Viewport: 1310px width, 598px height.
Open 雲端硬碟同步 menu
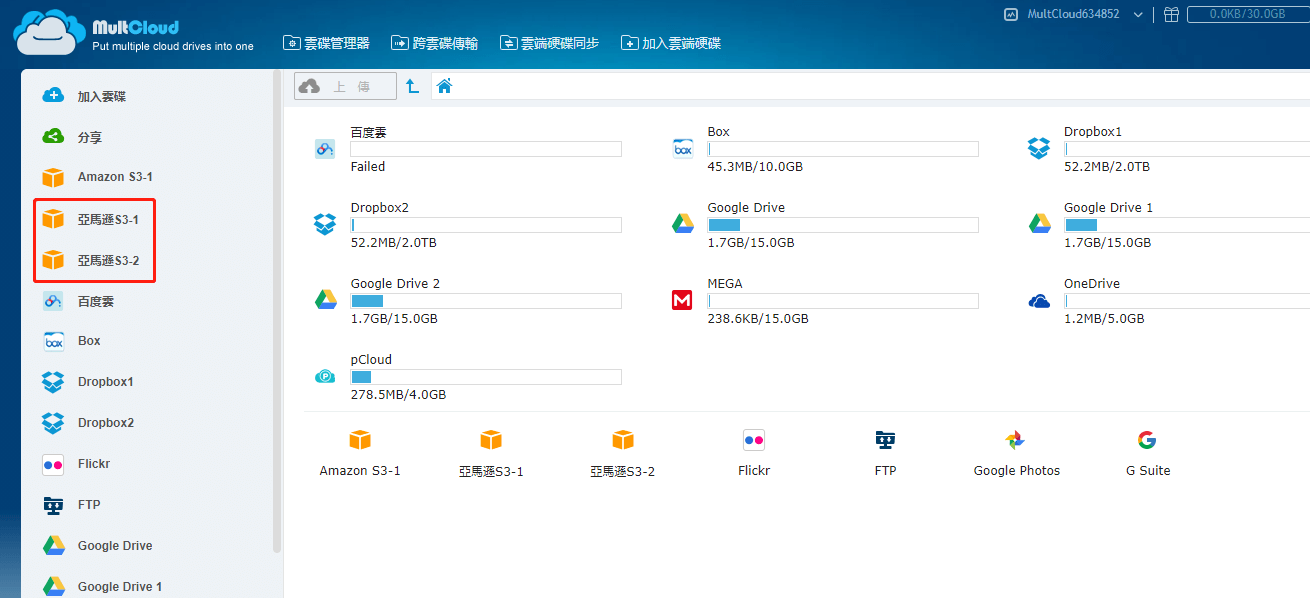[x=549, y=43]
